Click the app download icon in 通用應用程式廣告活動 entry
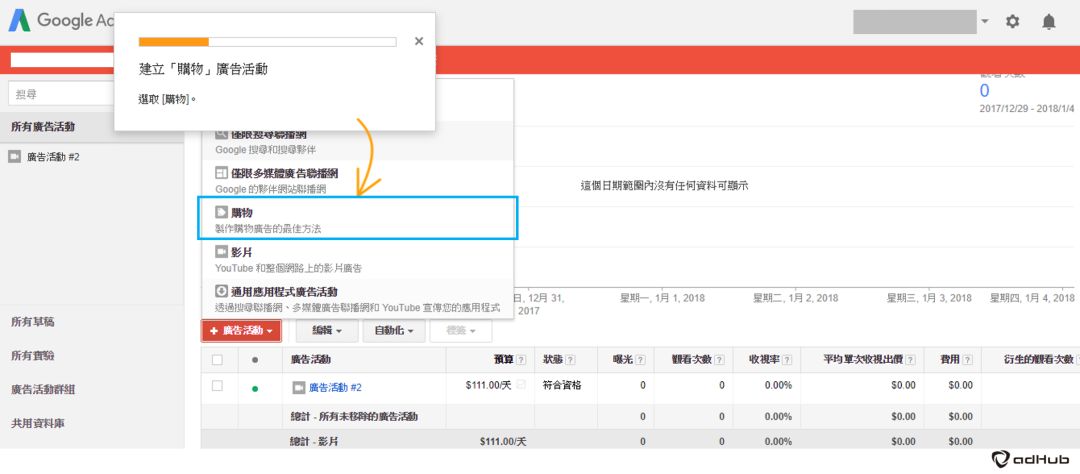 (x=221, y=291)
